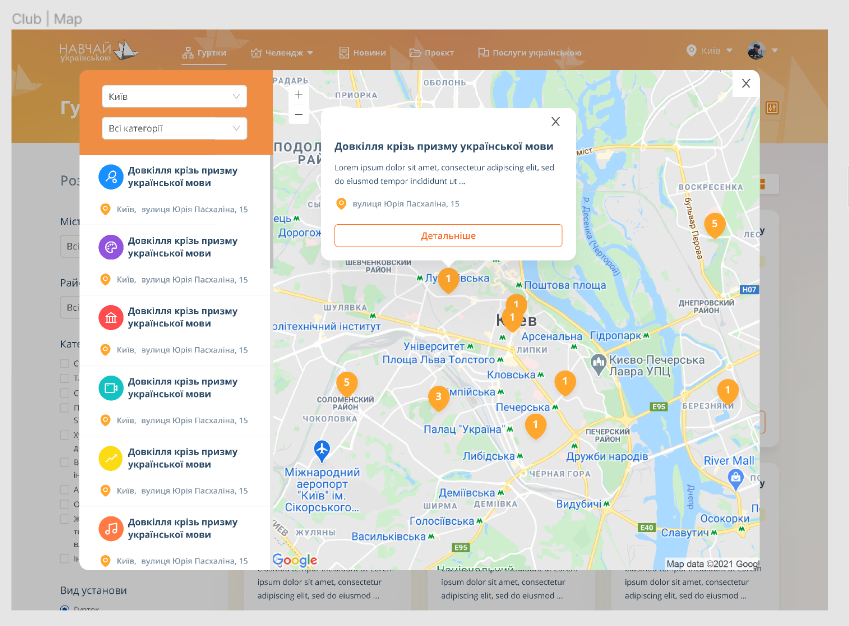Click the teal video camera club icon

click(x=111, y=388)
